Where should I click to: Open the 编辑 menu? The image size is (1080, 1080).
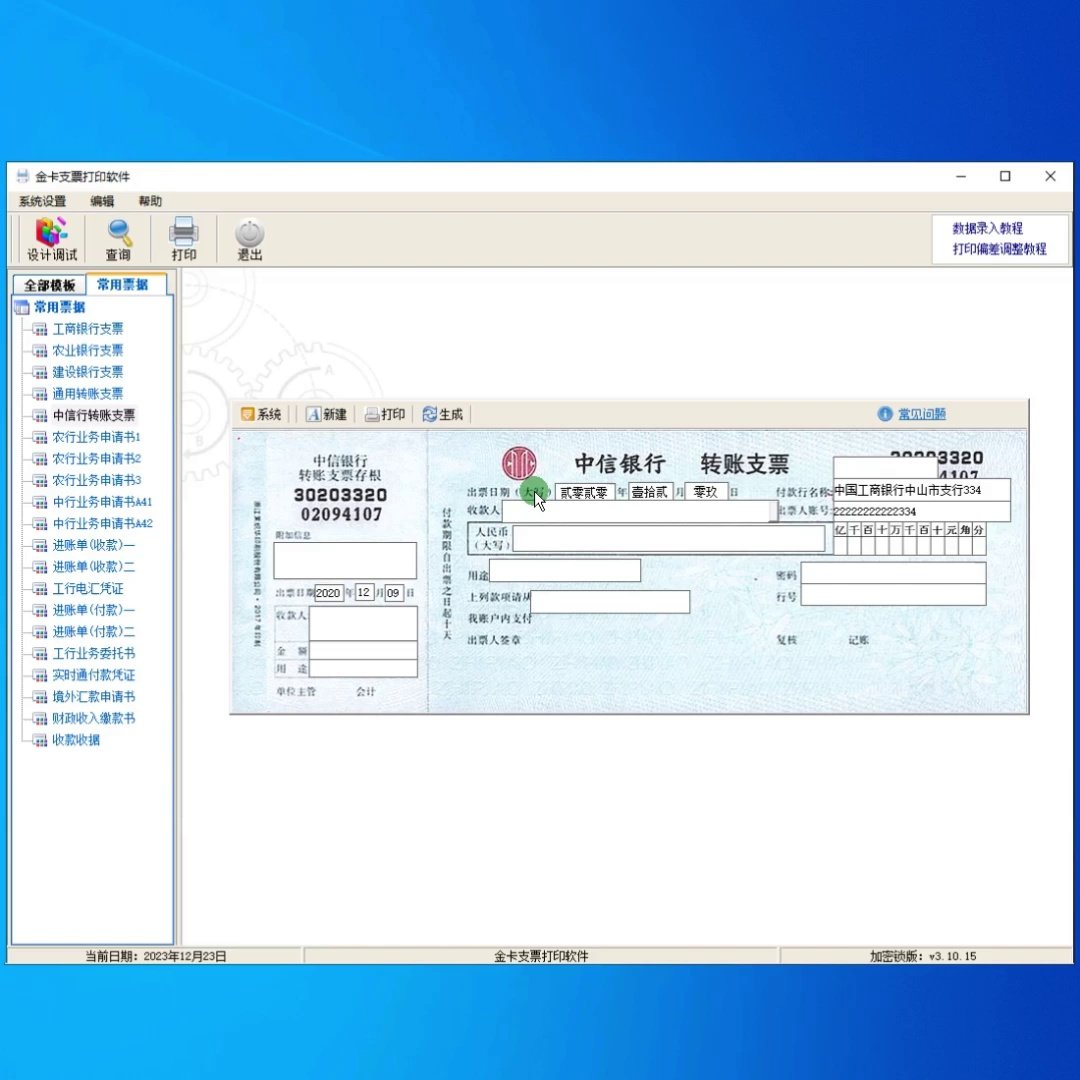[x=102, y=201]
